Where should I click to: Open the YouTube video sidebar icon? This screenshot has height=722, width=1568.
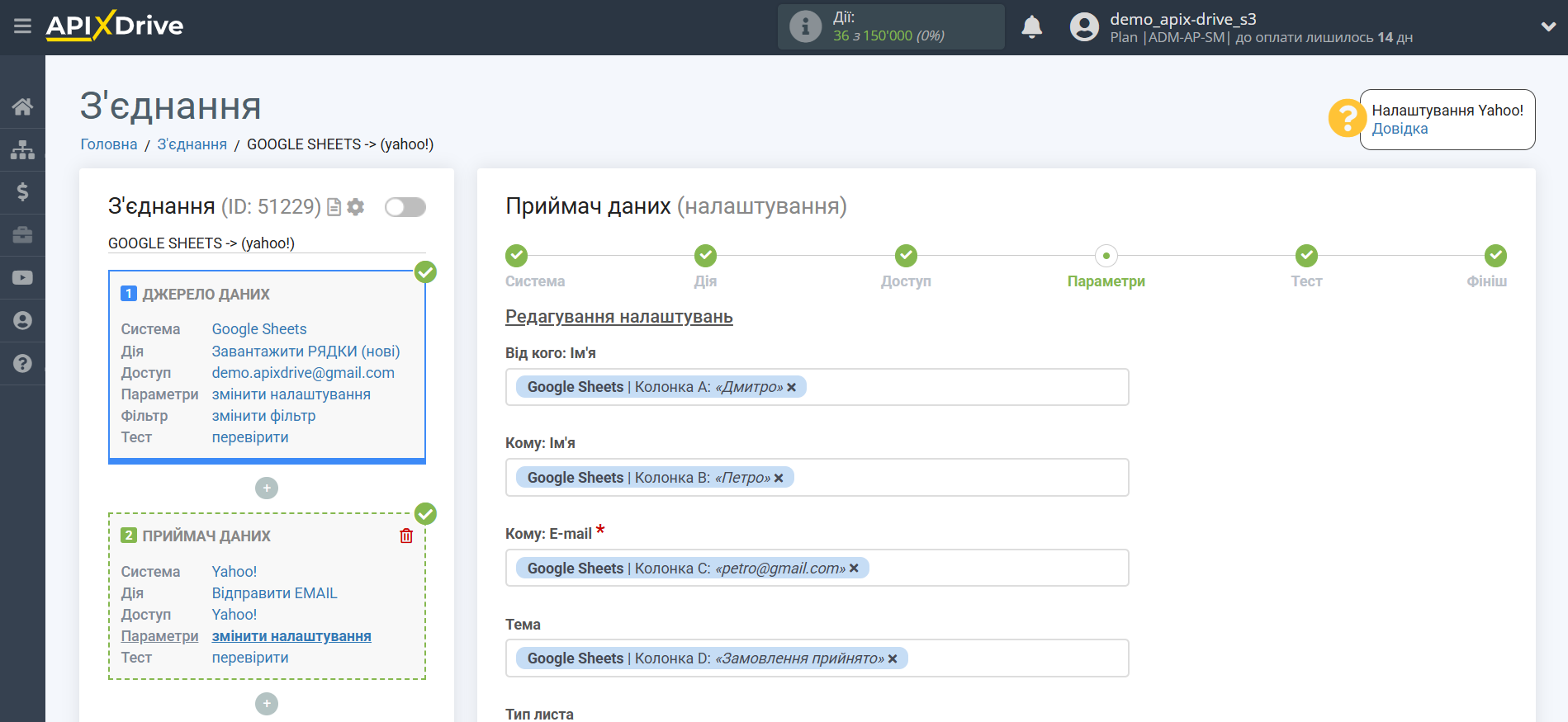click(x=22, y=278)
